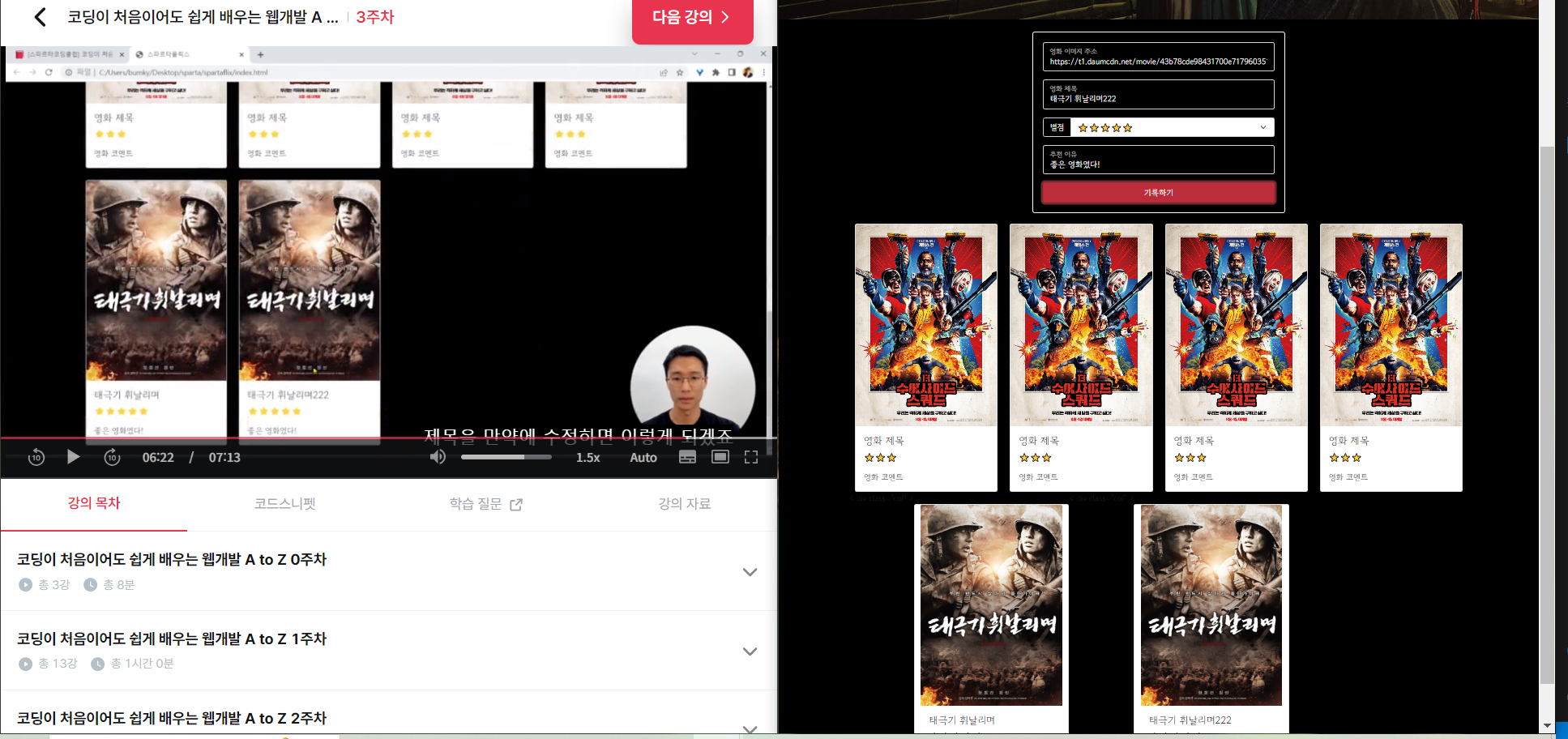Open the Auto video quality menu
1568x739 pixels.
coord(643,458)
